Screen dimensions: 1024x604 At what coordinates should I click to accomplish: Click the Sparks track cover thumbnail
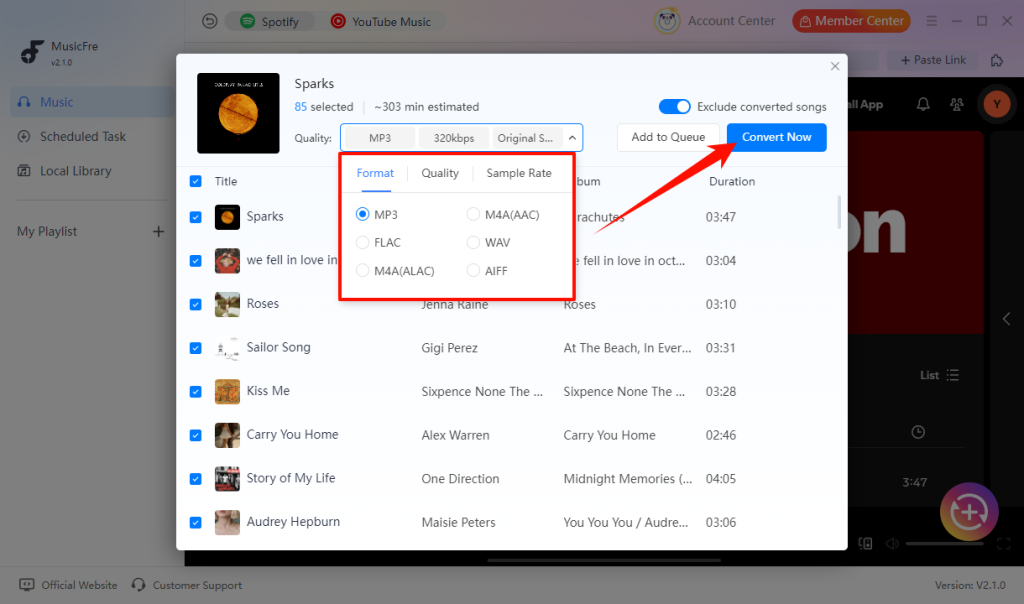[227, 217]
